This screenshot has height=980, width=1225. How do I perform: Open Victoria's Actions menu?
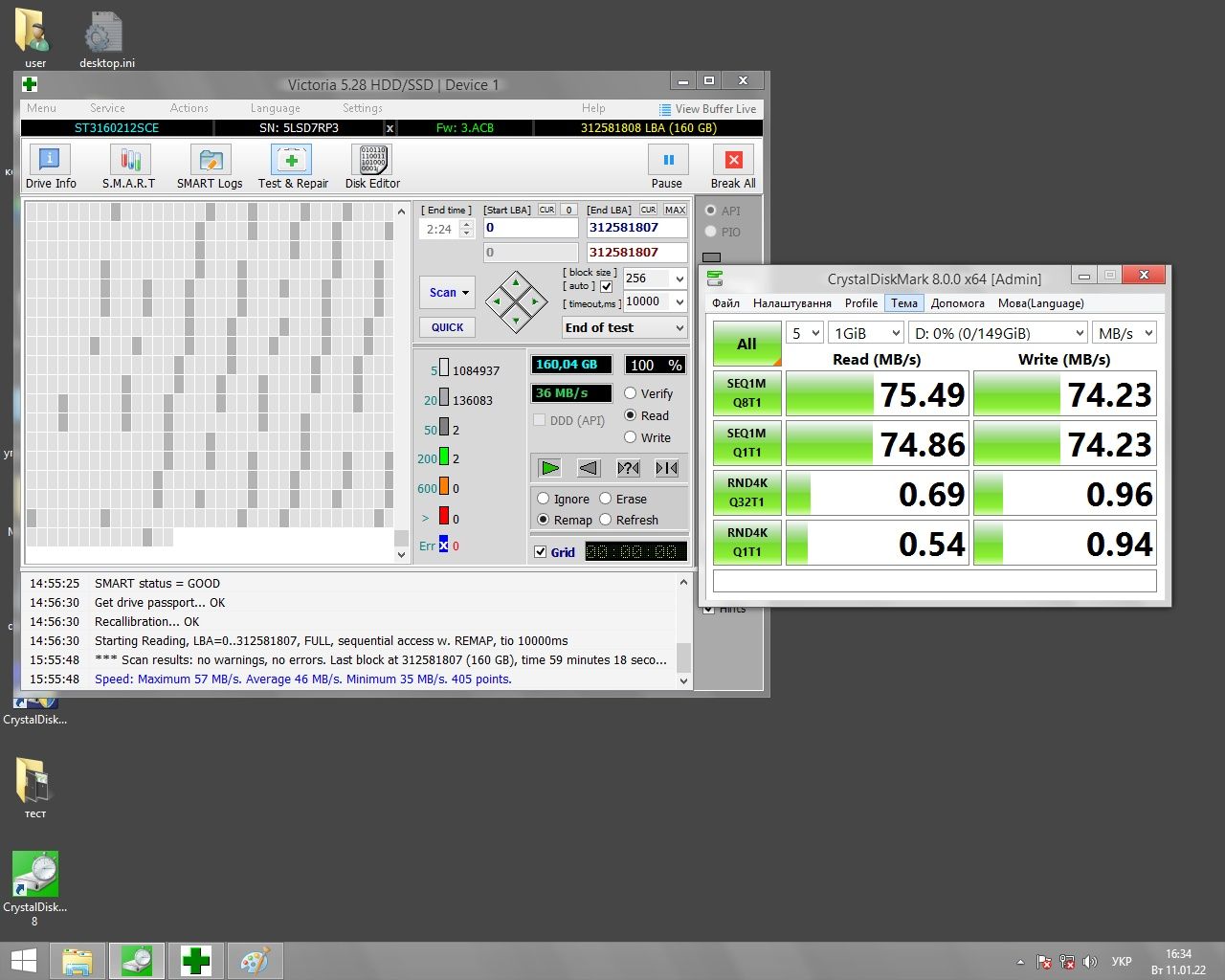[189, 108]
